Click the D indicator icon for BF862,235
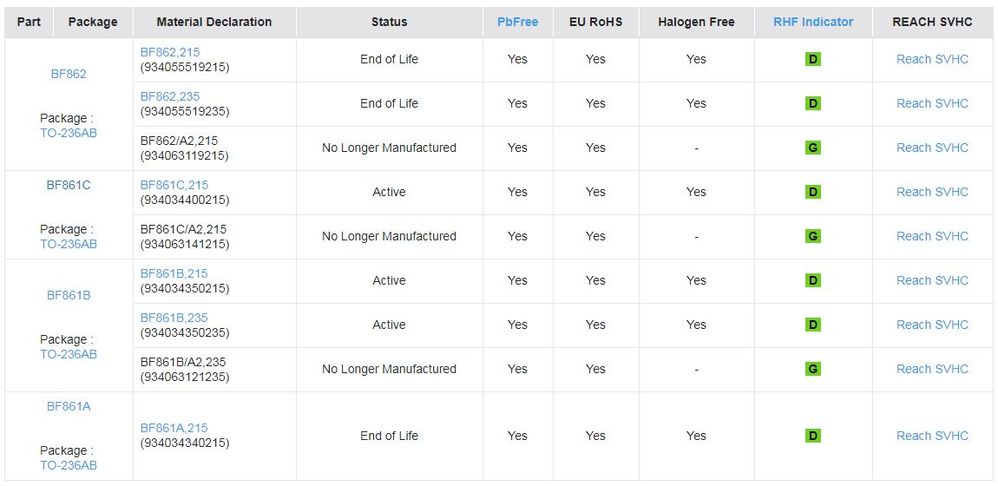The width and height of the screenshot is (998, 486). [813, 104]
